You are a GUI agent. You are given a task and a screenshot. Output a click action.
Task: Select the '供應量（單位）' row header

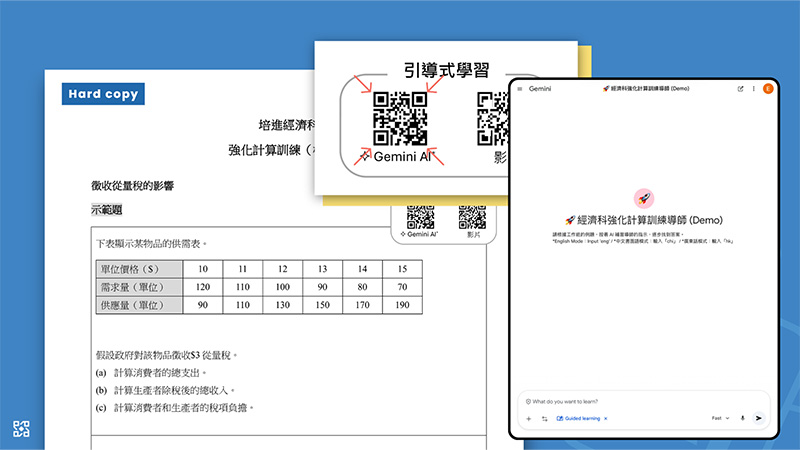coord(139,305)
